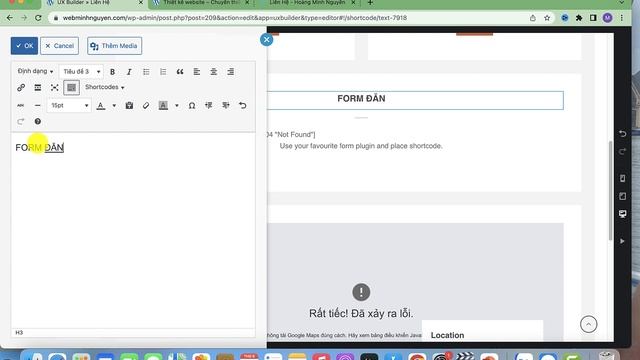The image size is (640, 360).
Task: Switch to desktop preview
Action: click(622, 214)
